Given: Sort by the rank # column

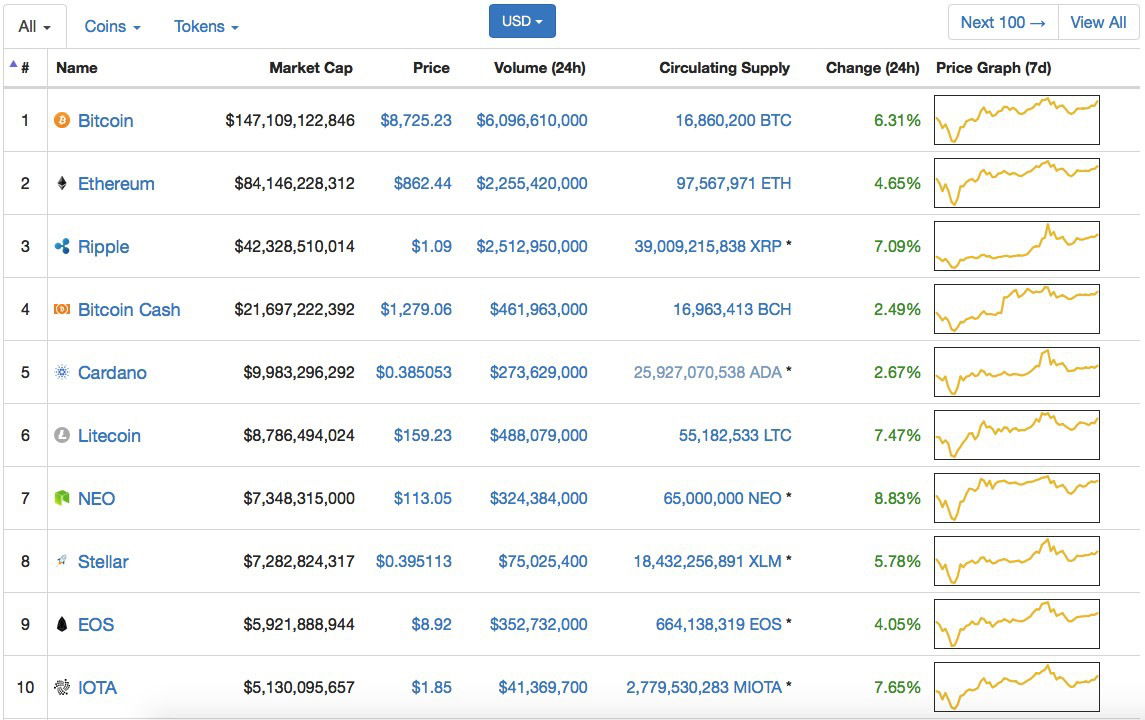Looking at the screenshot, I should click(24, 68).
